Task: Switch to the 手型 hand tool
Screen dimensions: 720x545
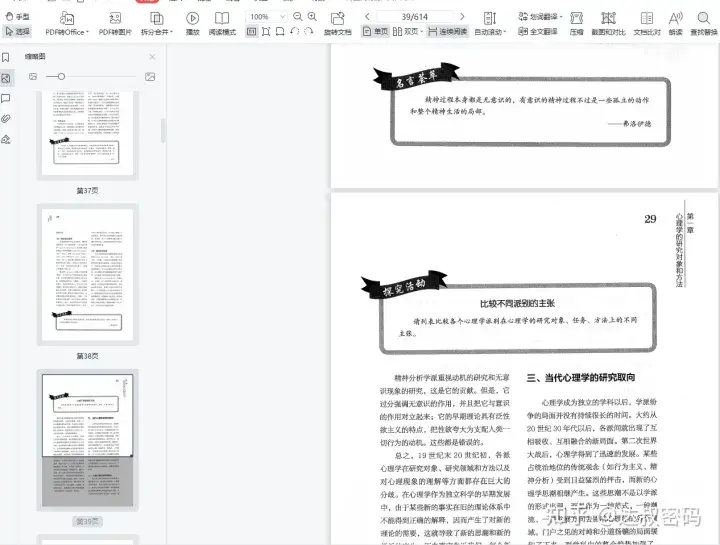Action: click(x=17, y=17)
